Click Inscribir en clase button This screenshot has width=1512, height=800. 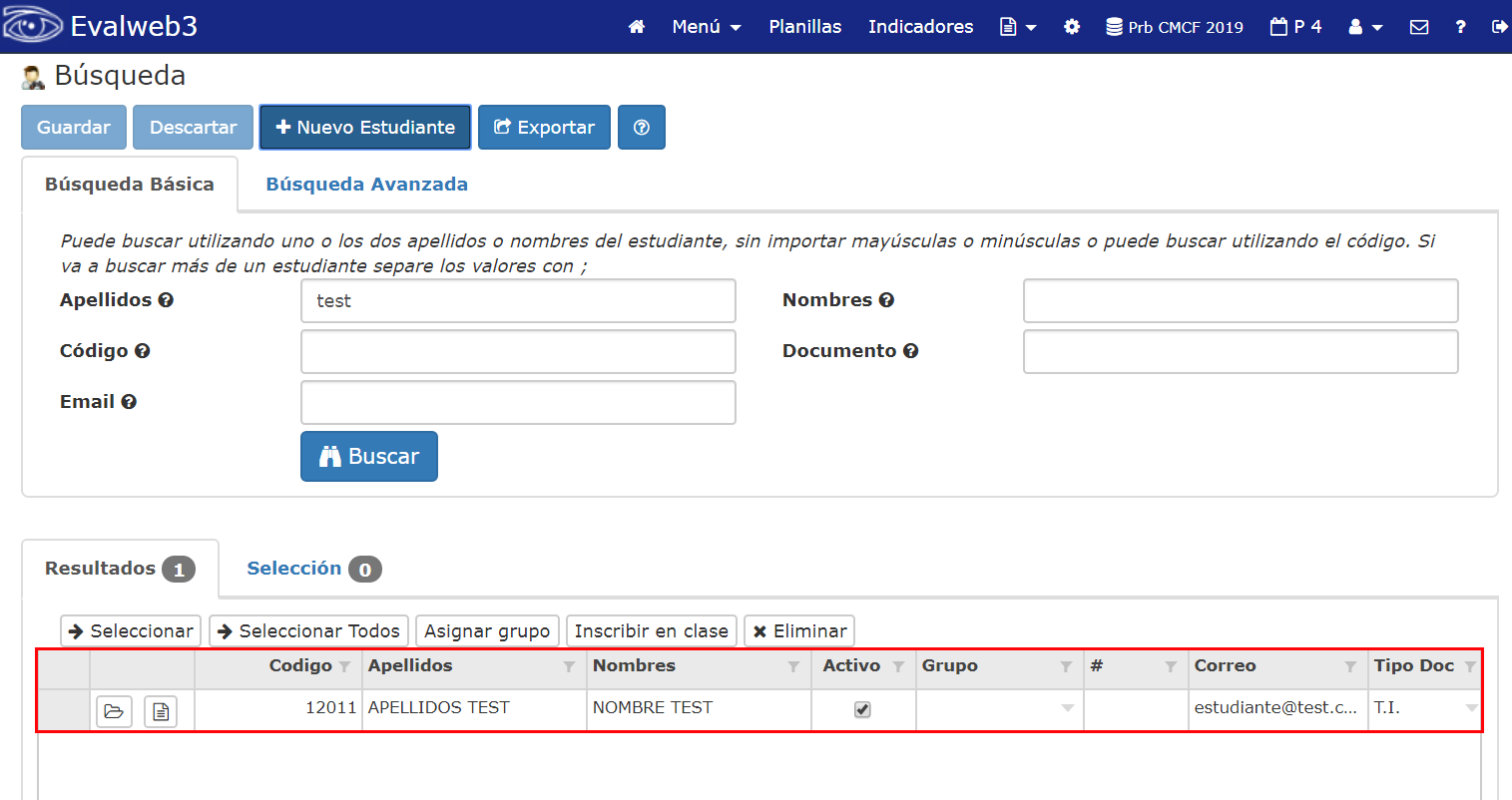[651, 631]
